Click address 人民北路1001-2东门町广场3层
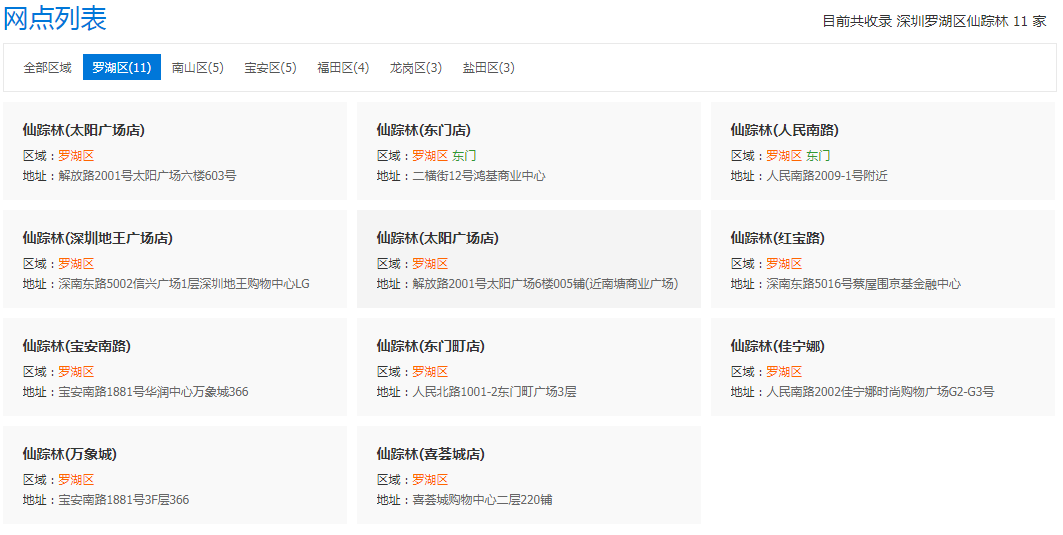The height and width of the screenshot is (535, 1063). [494, 391]
